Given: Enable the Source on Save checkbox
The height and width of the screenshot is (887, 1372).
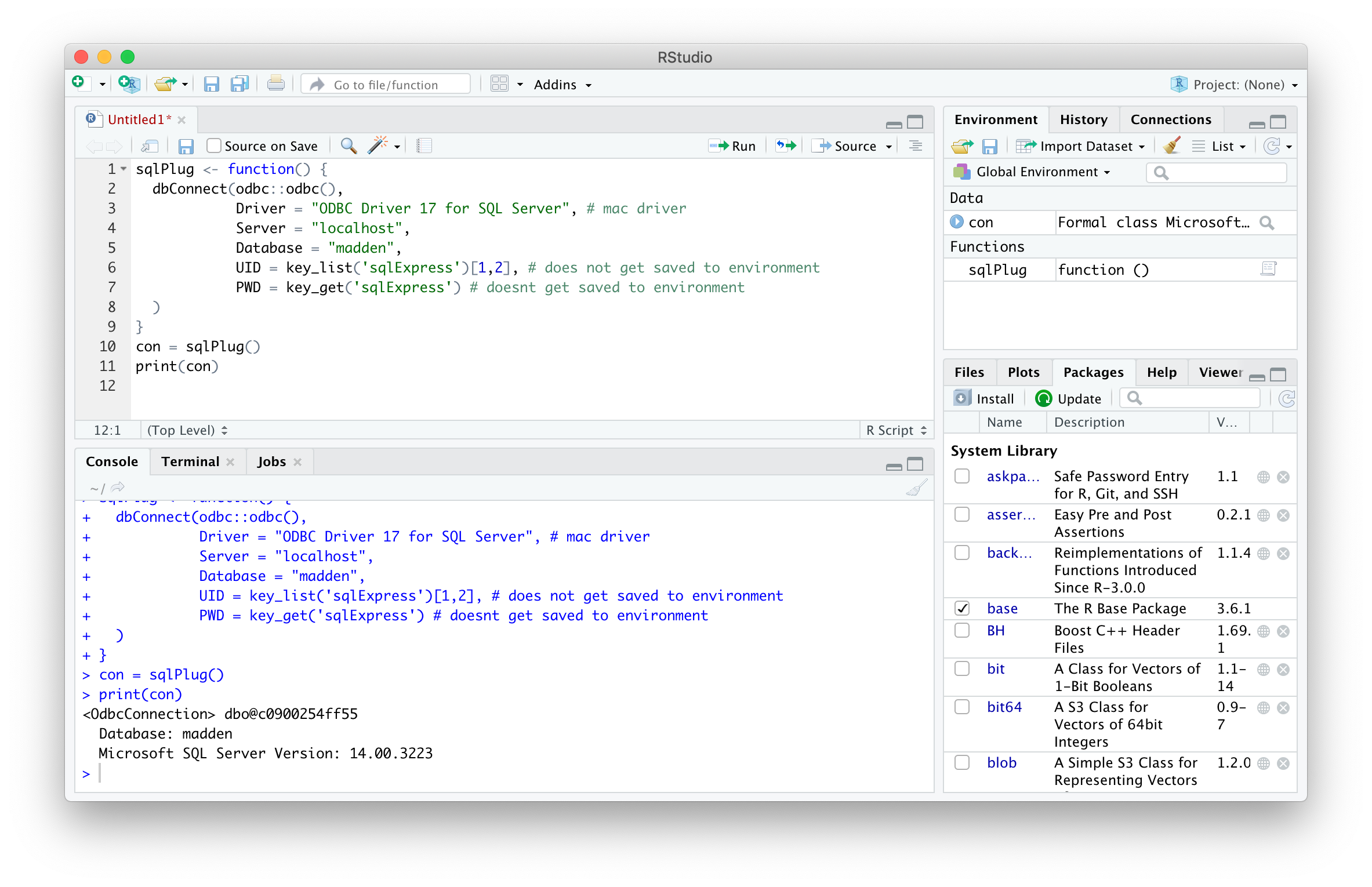Looking at the screenshot, I should click(x=214, y=146).
